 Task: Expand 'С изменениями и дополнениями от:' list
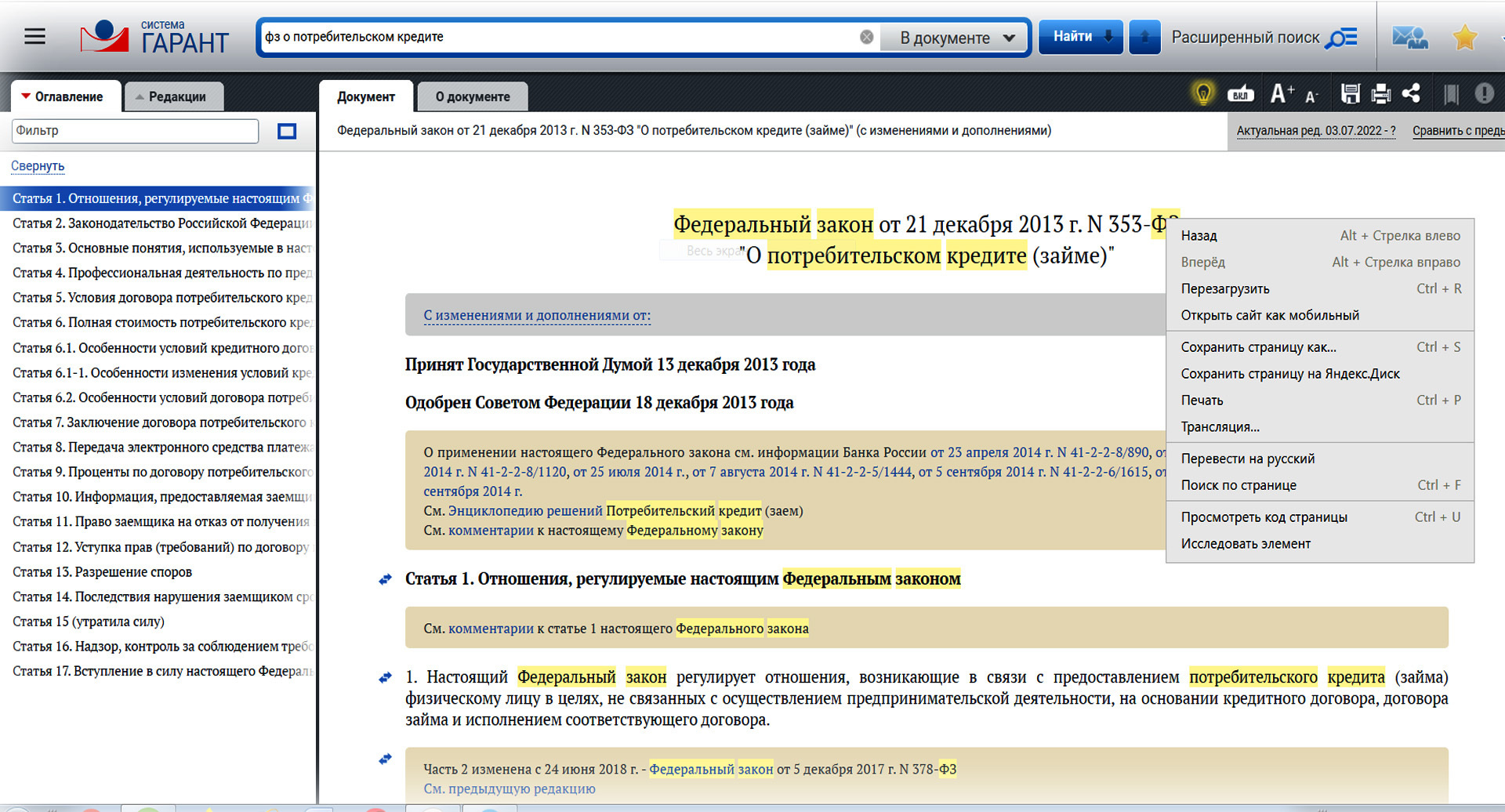(x=537, y=315)
